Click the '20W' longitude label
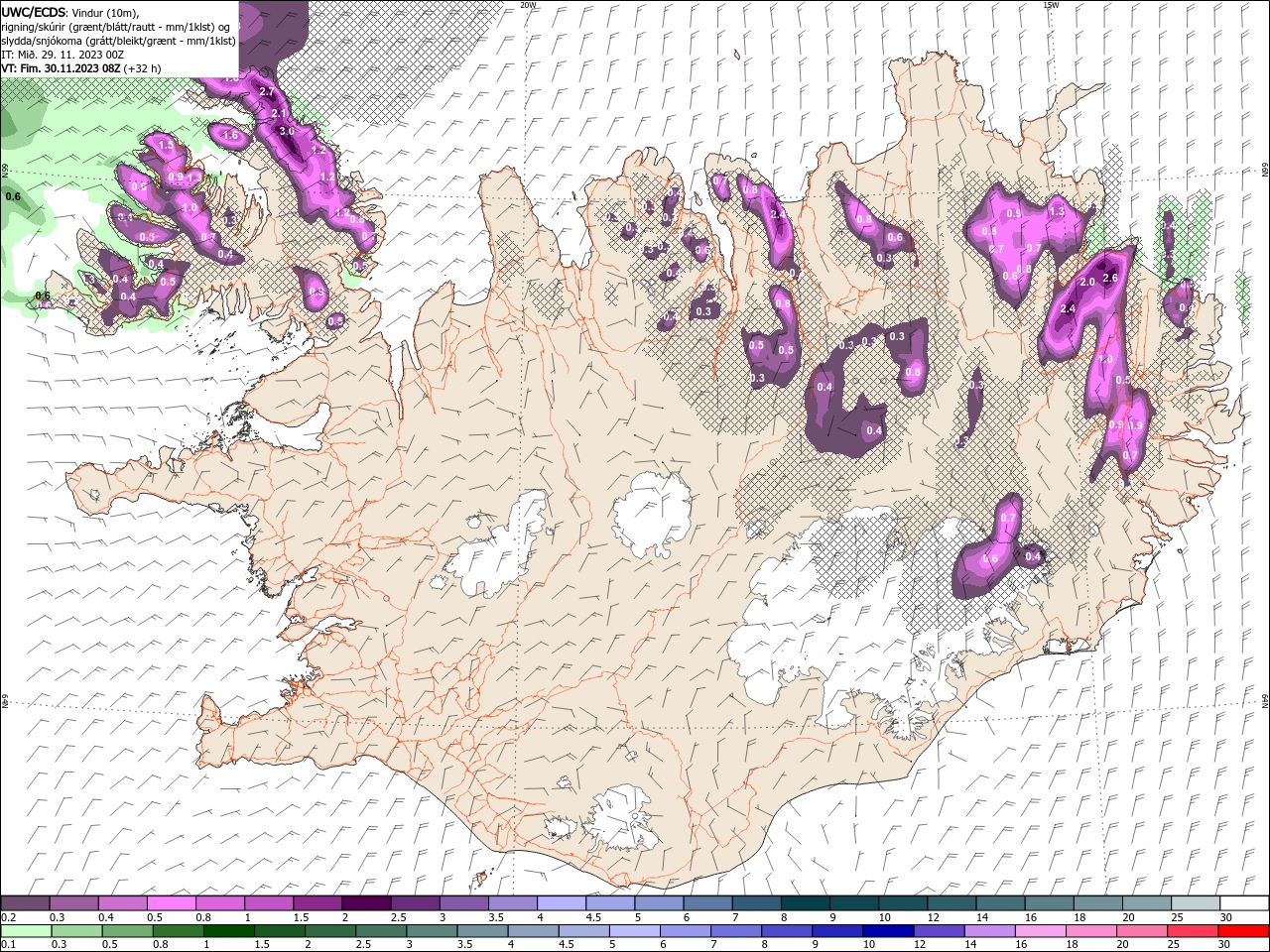1270x952 pixels. click(x=529, y=5)
